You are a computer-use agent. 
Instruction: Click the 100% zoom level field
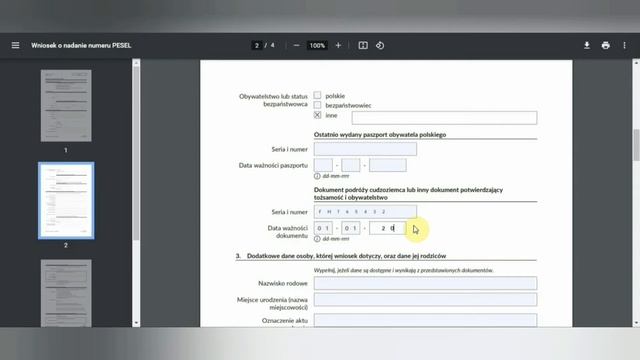coord(317,45)
